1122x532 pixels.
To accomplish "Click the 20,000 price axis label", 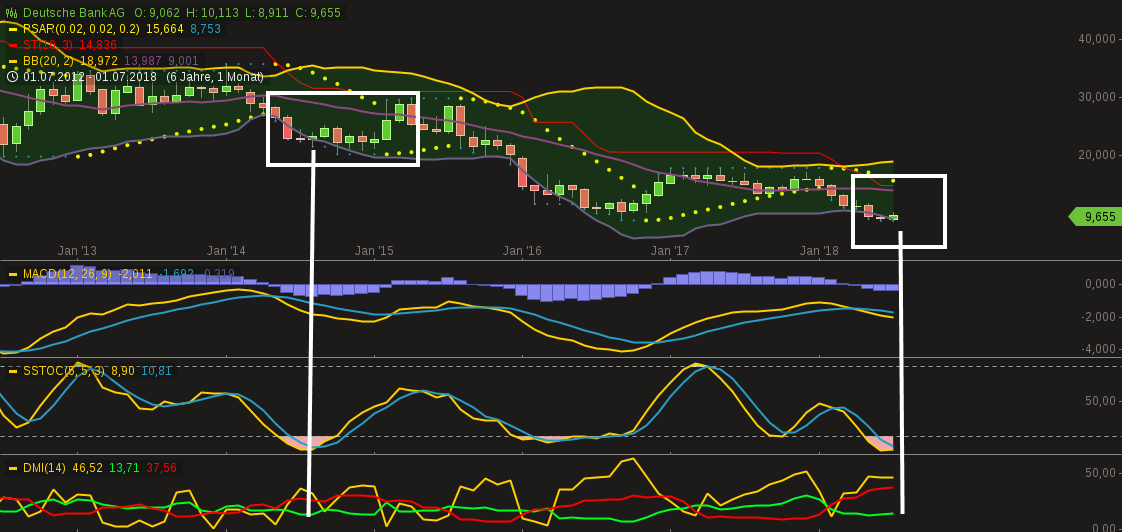I will pyautogui.click(x=1096, y=155).
